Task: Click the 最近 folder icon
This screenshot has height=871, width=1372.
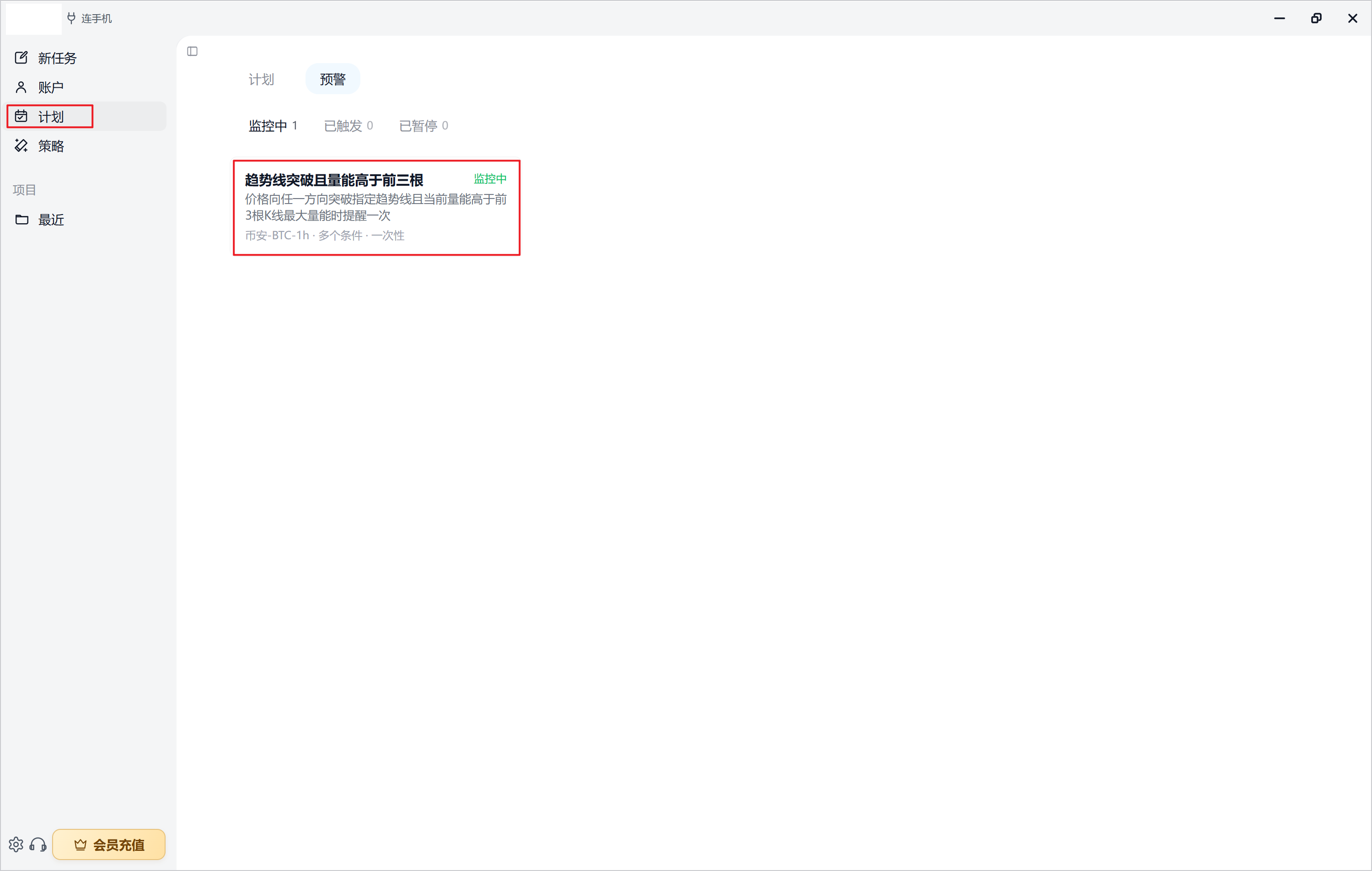Action: point(21,220)
